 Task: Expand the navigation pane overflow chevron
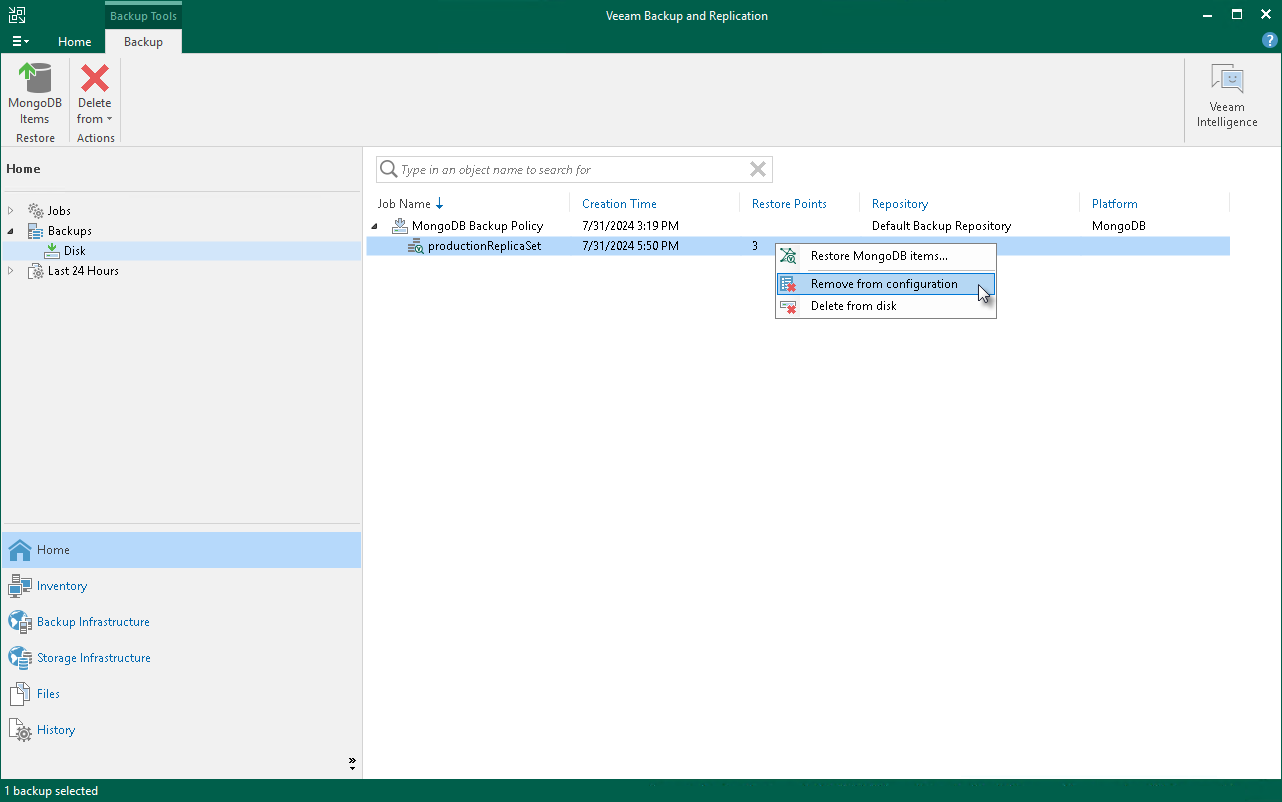pos(352,764)
